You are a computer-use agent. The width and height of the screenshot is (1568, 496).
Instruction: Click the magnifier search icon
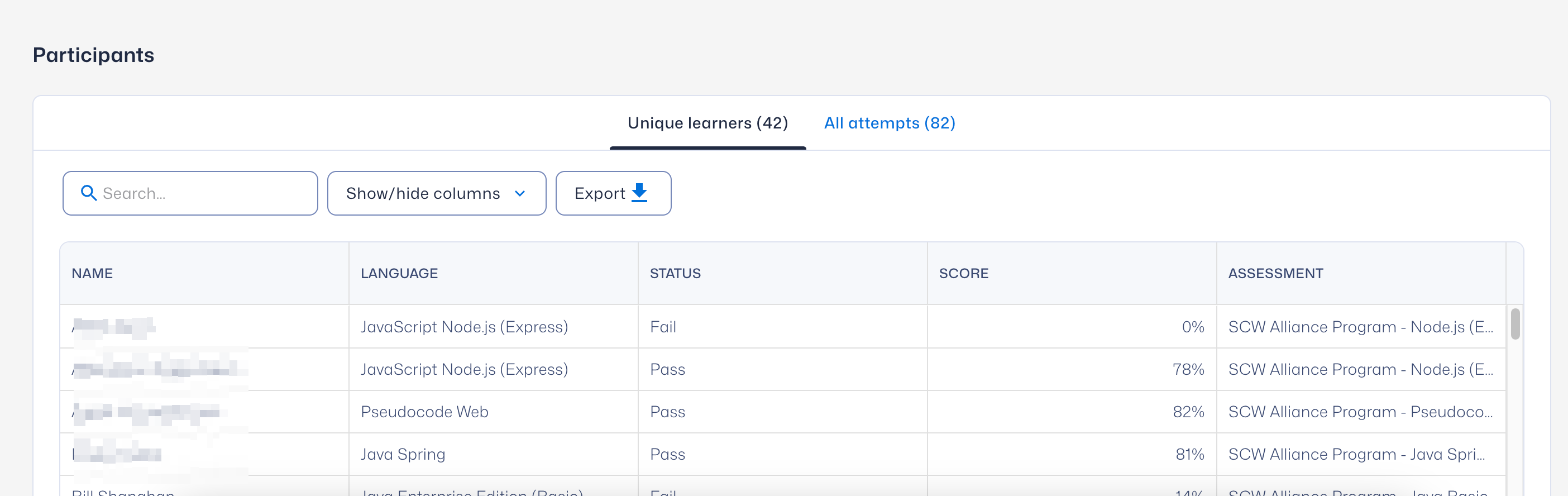[x=89, y=193]
